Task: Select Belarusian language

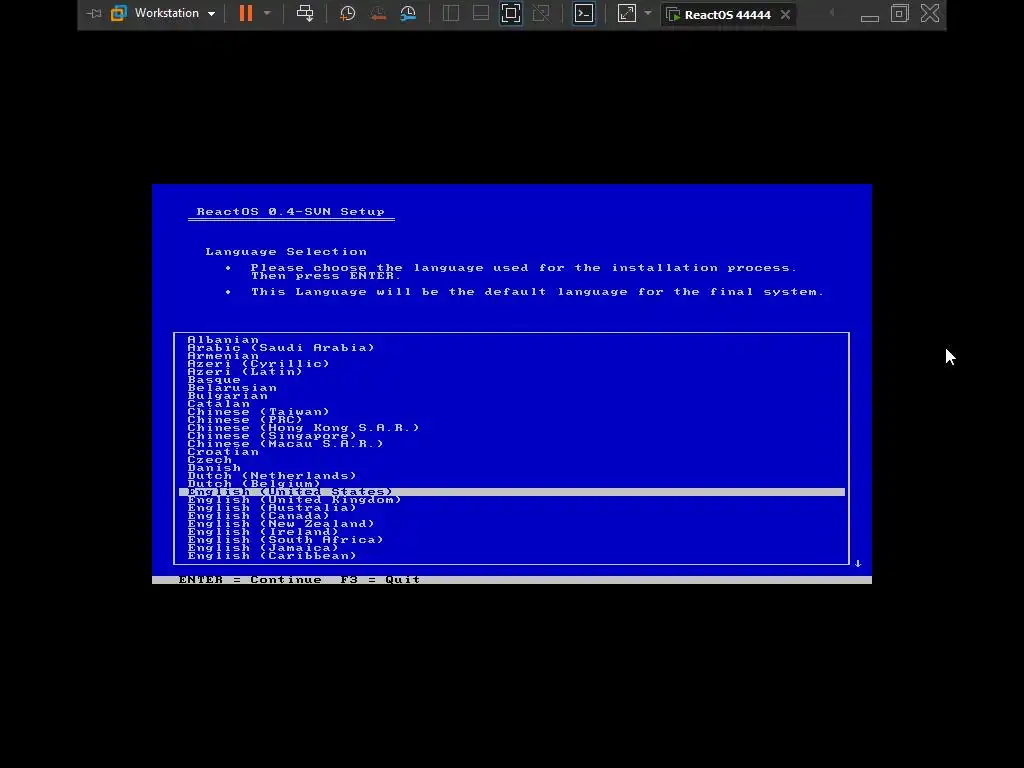Action: pos(232,387)
